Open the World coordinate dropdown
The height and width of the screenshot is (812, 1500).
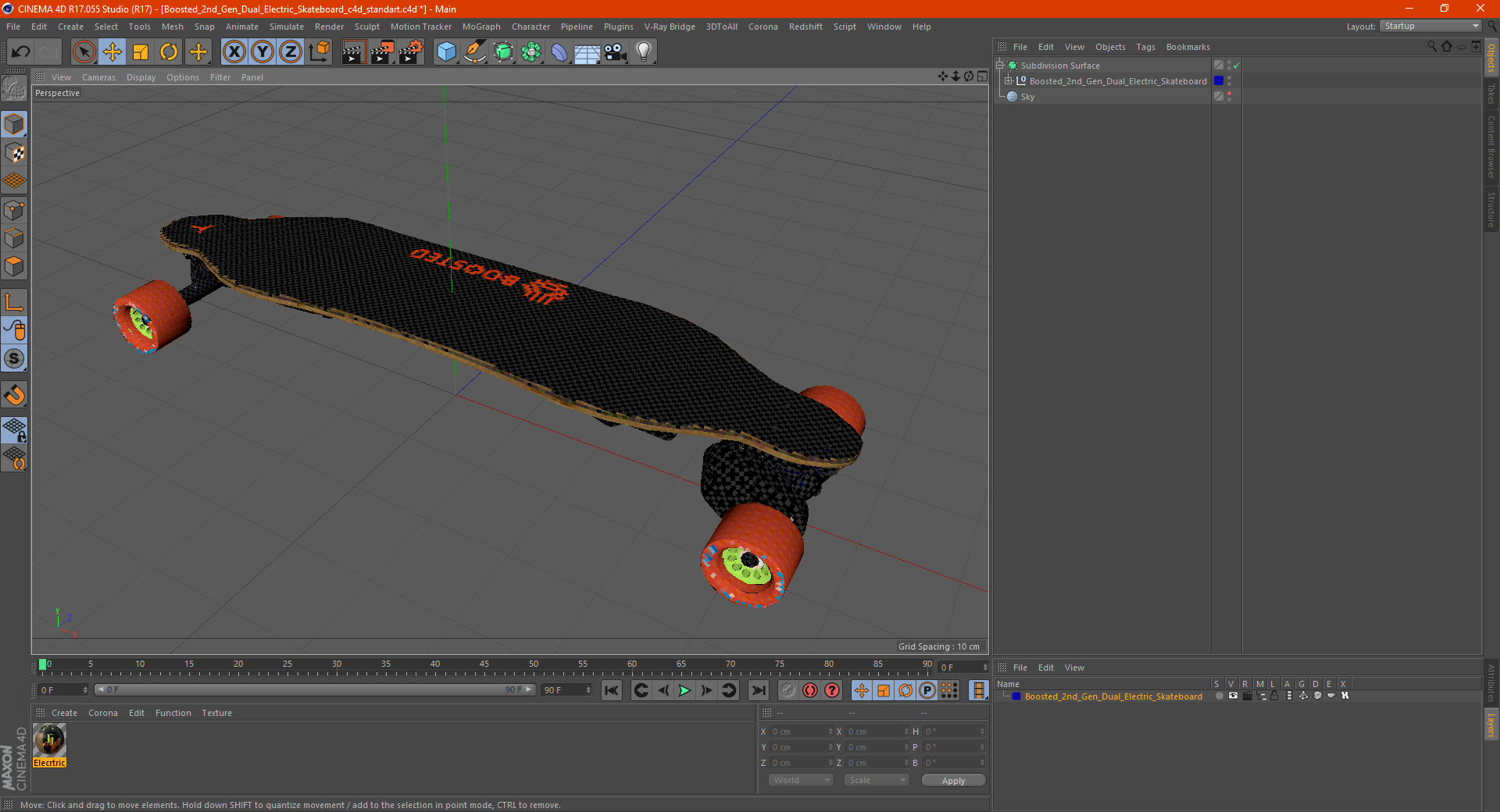click(x=801, y=780)
